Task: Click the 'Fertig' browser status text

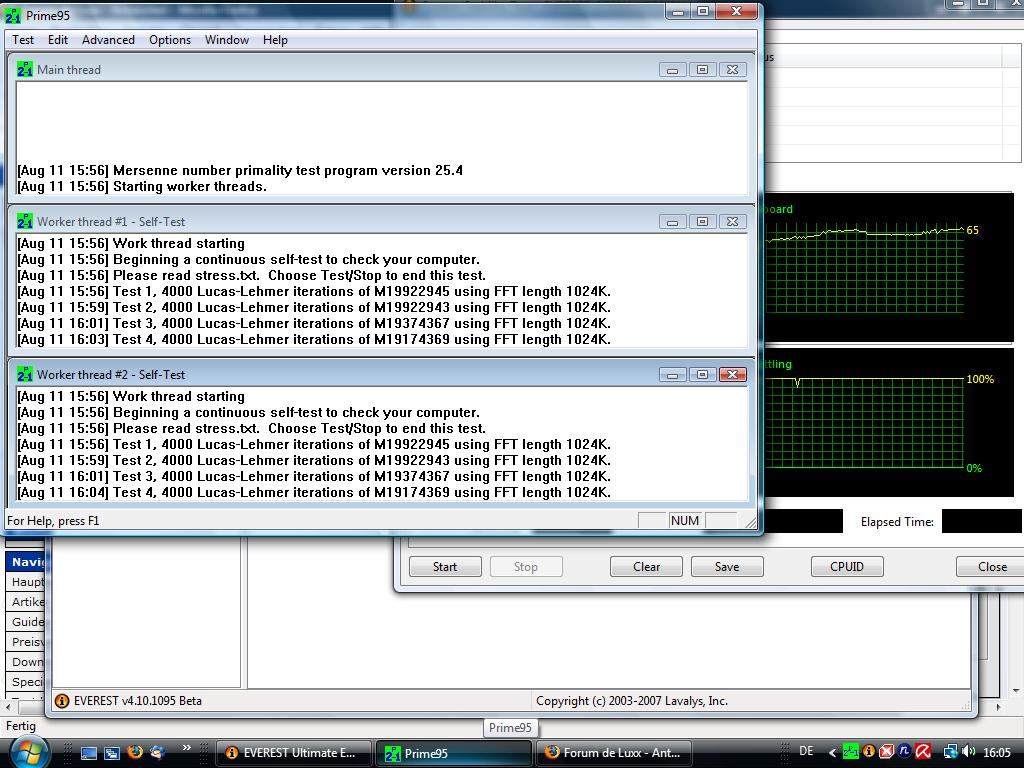Action: click(21, 726)
